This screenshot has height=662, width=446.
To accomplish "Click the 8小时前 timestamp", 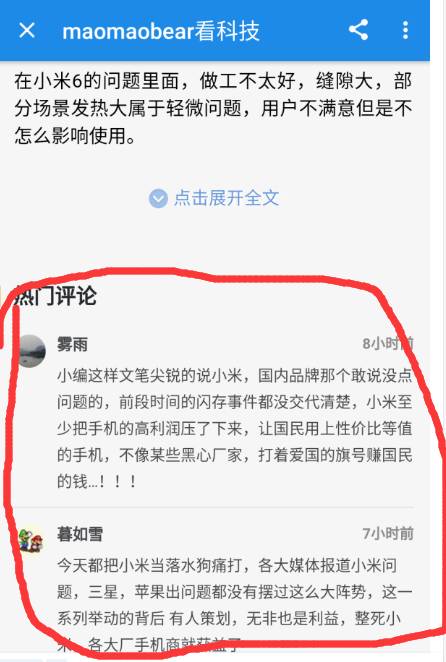I will [388, 344].
